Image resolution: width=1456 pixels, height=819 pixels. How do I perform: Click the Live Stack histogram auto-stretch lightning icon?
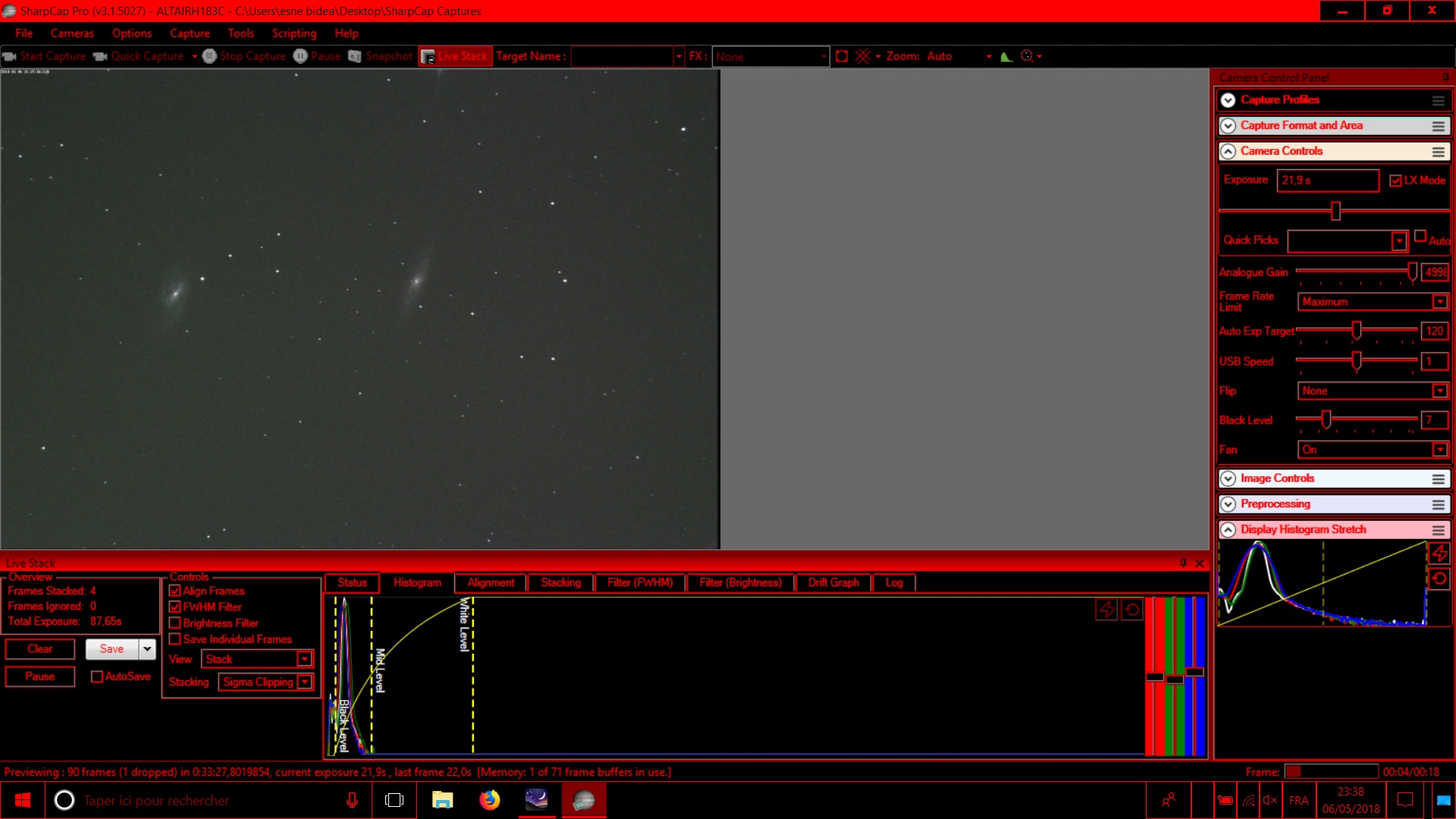[x=1106, y=610]
